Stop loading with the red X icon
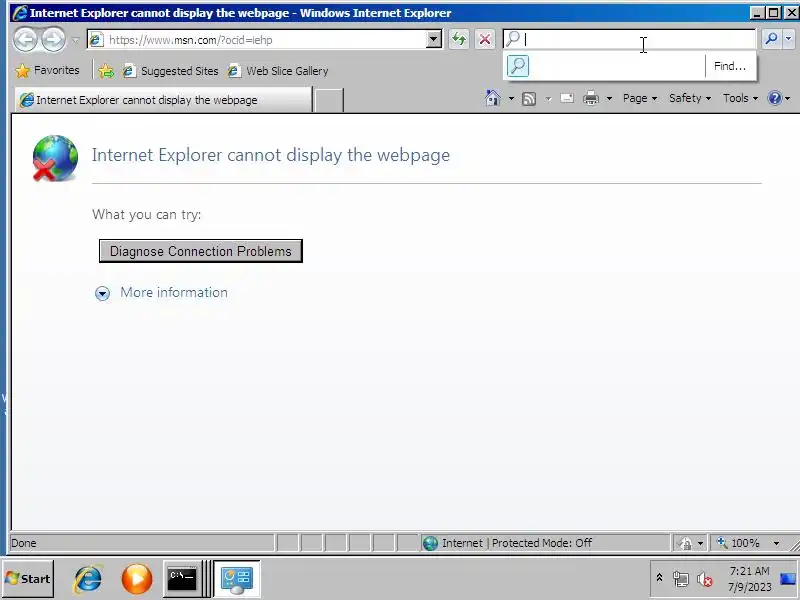Screen dimensions: 800x600 click(485, 39)
